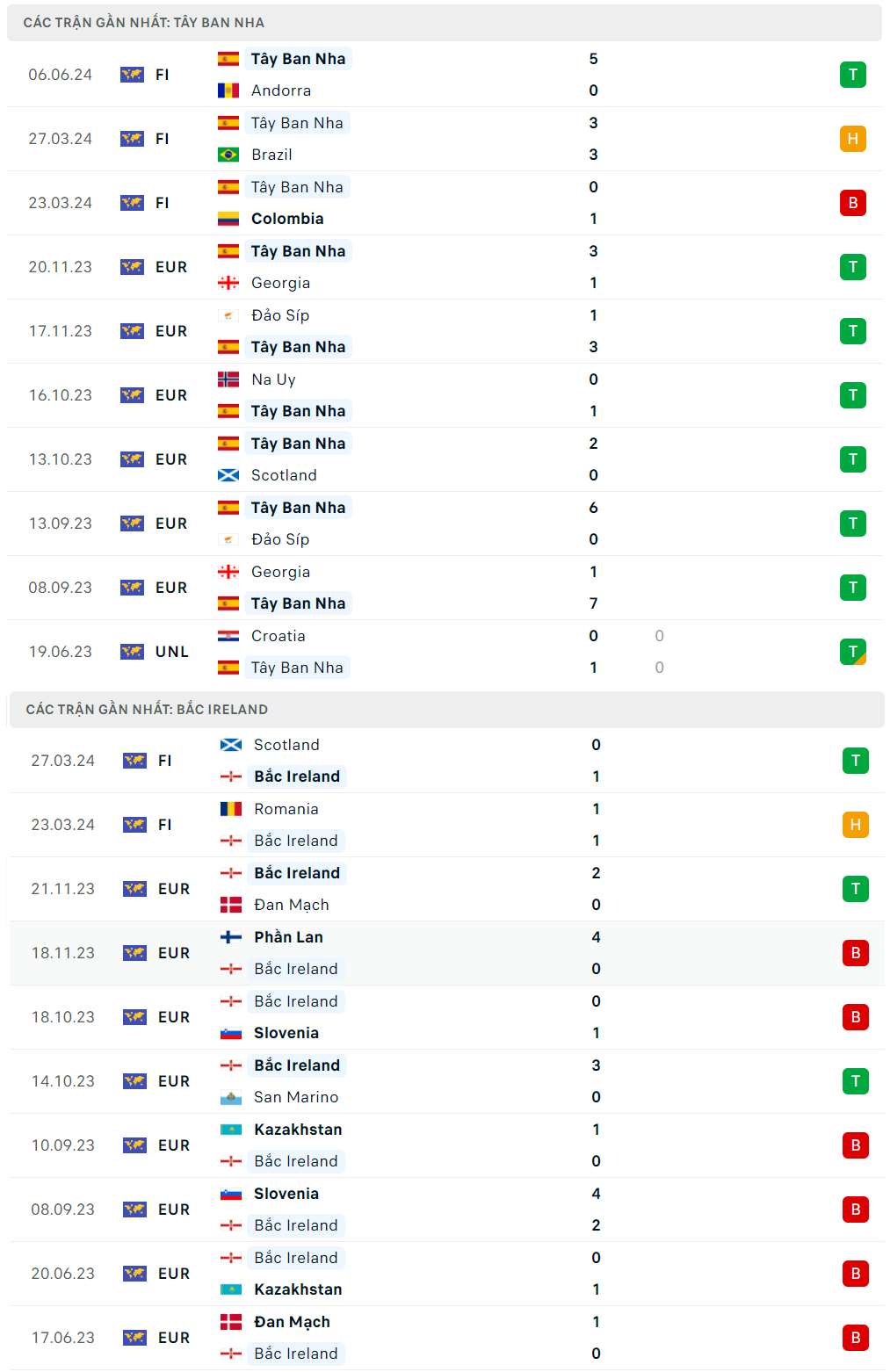Click the green T badge for Spain vs Andorra
The image size is (890, 1372).
(852, 75)
